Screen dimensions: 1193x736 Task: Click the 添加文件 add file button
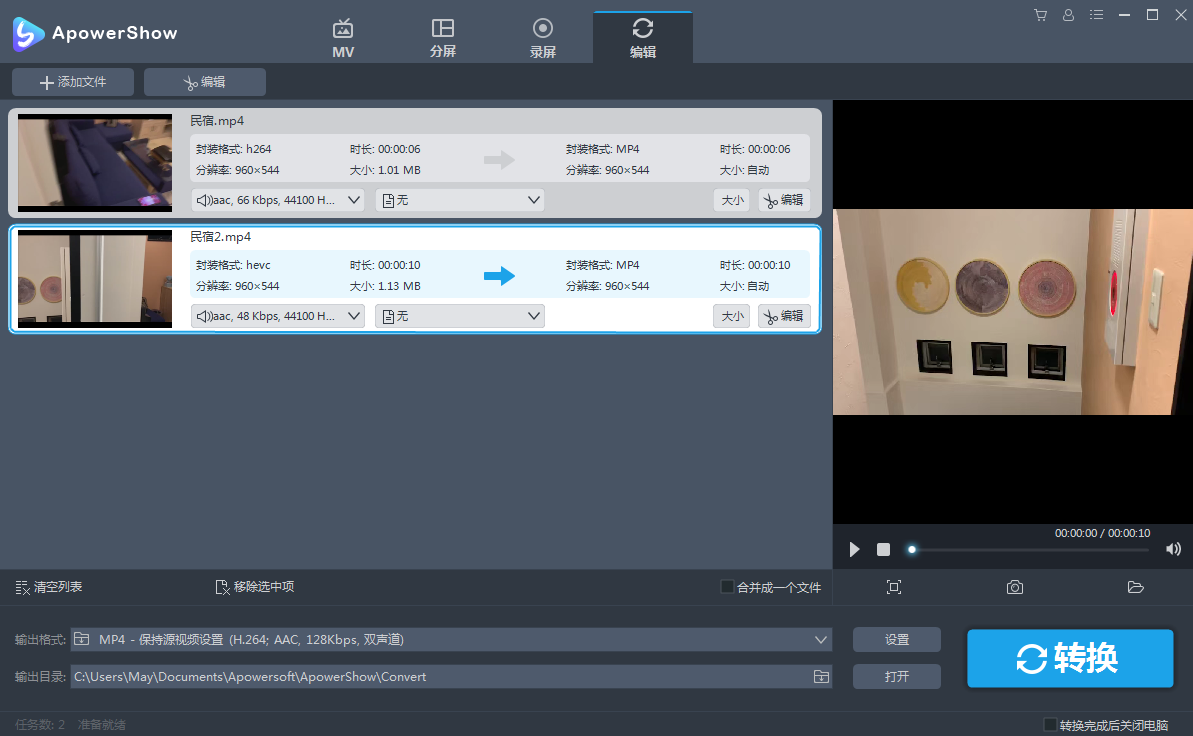point(72,82)
